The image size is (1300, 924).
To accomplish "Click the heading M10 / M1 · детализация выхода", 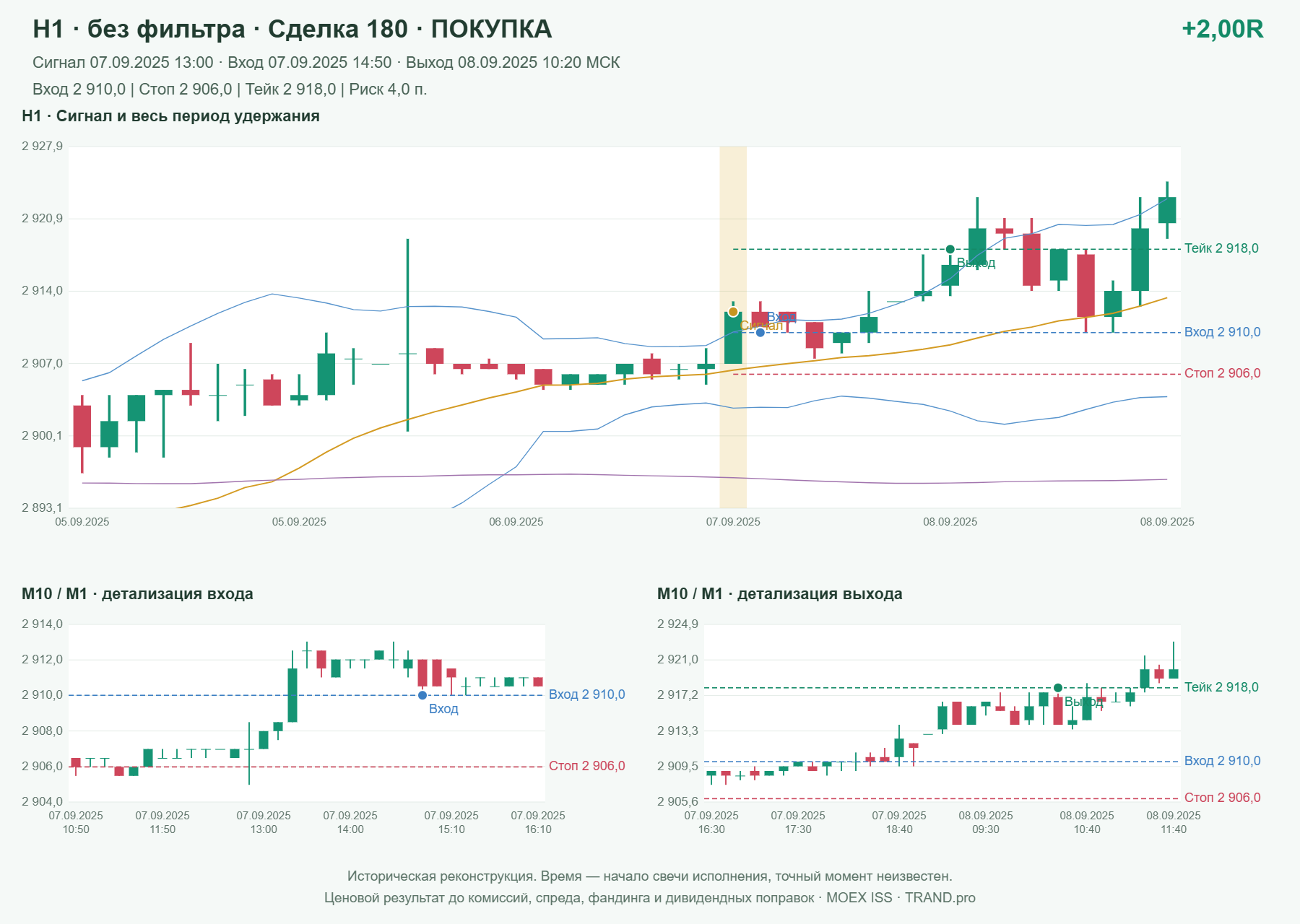I will 780,594.
